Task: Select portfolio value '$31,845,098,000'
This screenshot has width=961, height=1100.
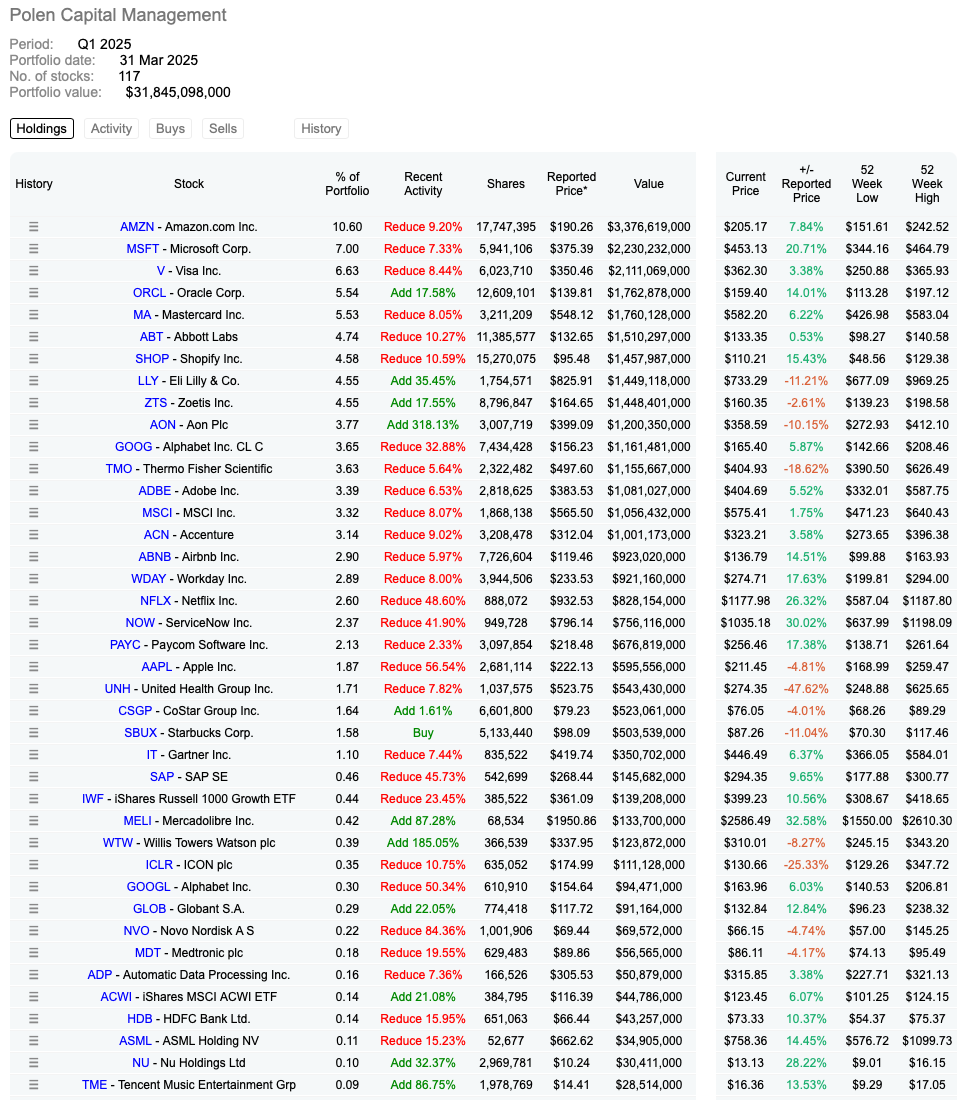Action: pos(178,92)
